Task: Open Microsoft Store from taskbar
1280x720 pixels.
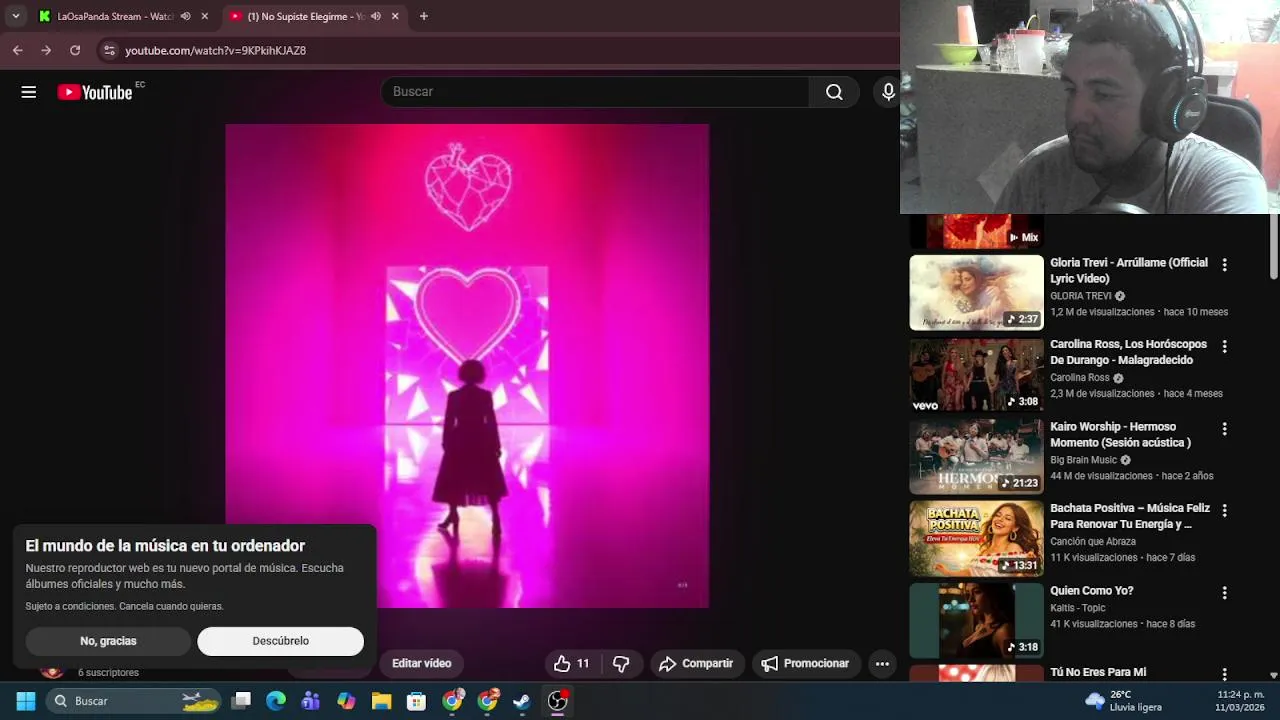Action: (x=416, y=701)
